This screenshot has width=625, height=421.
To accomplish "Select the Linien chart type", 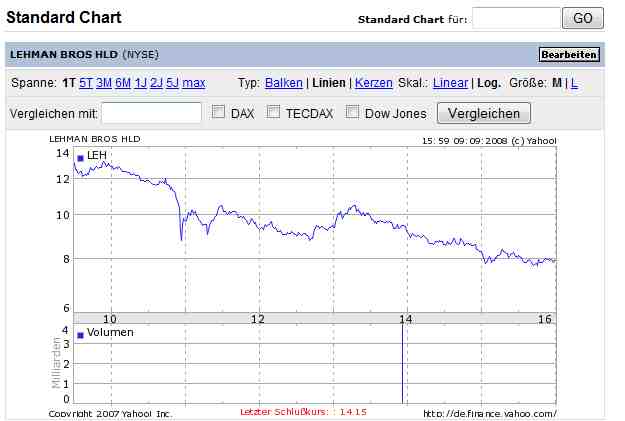I will (x=329, y=83).
